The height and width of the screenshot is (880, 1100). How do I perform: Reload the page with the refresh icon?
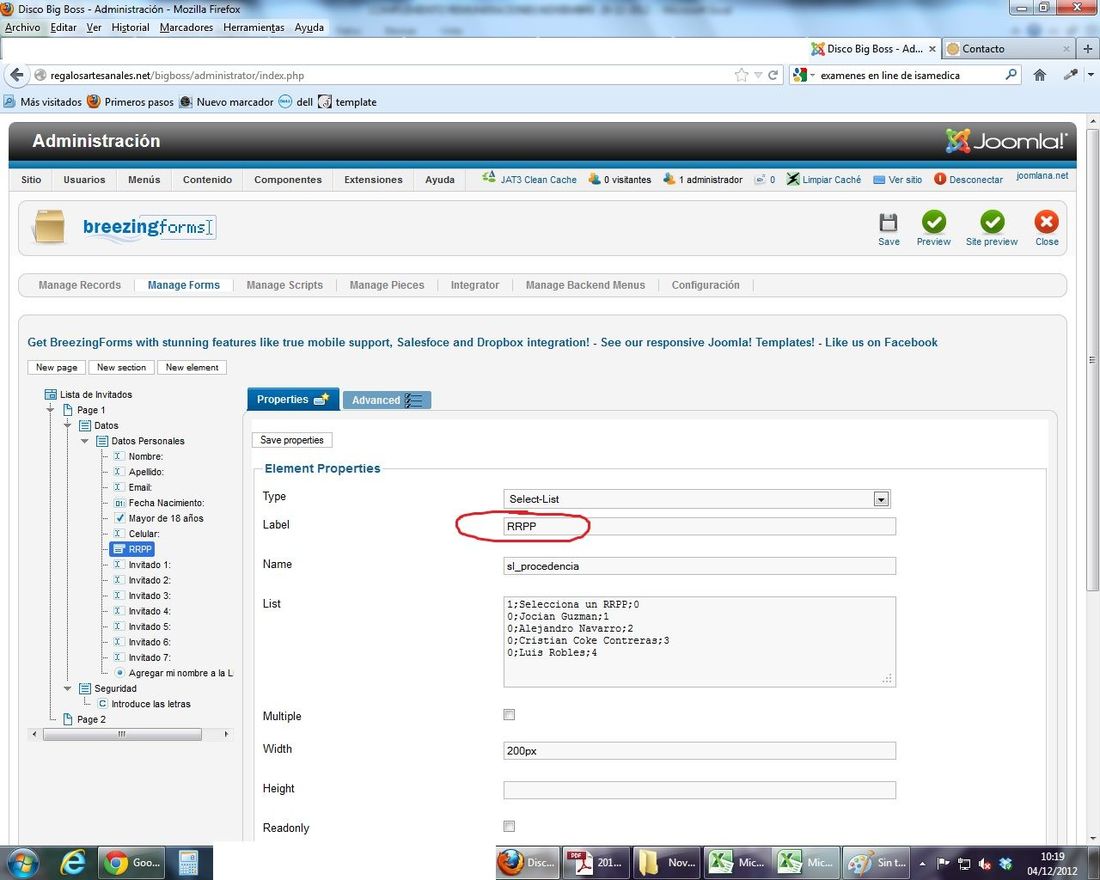773,75
